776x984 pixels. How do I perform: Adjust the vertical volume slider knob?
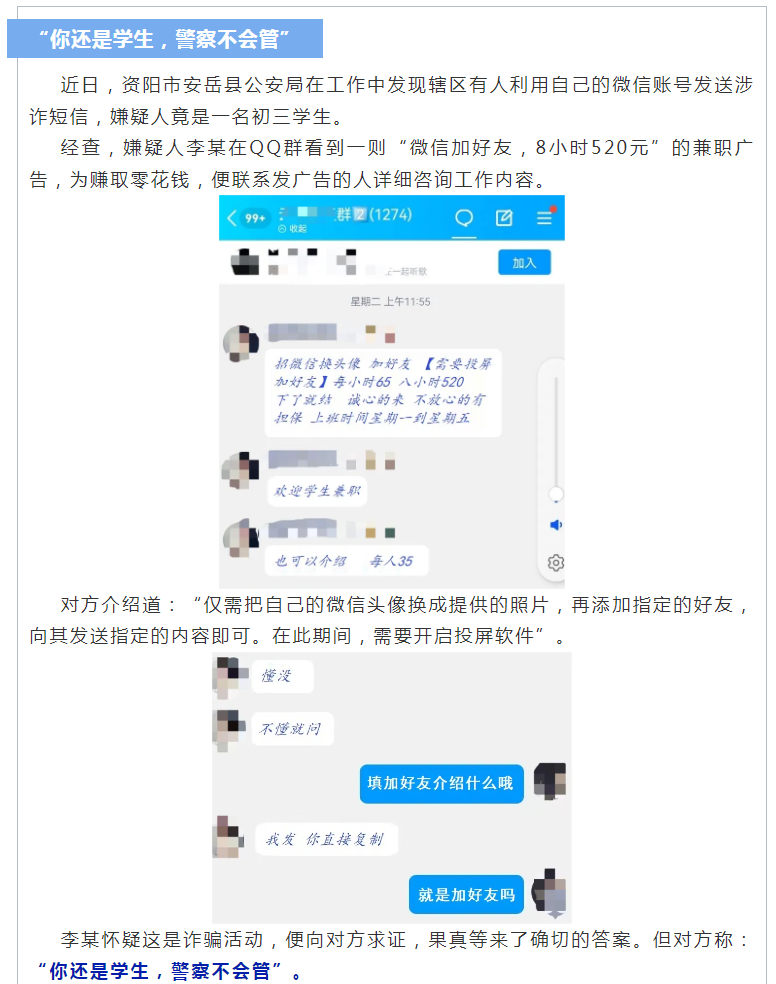coord(556,495)
